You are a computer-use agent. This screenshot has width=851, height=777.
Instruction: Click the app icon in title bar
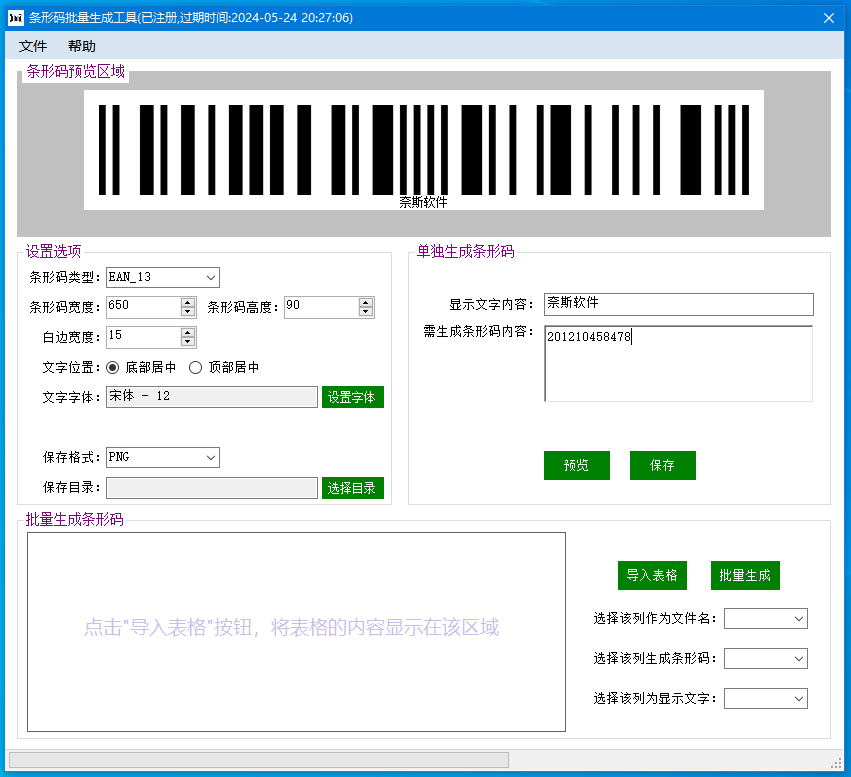click(x=16, y=18)
